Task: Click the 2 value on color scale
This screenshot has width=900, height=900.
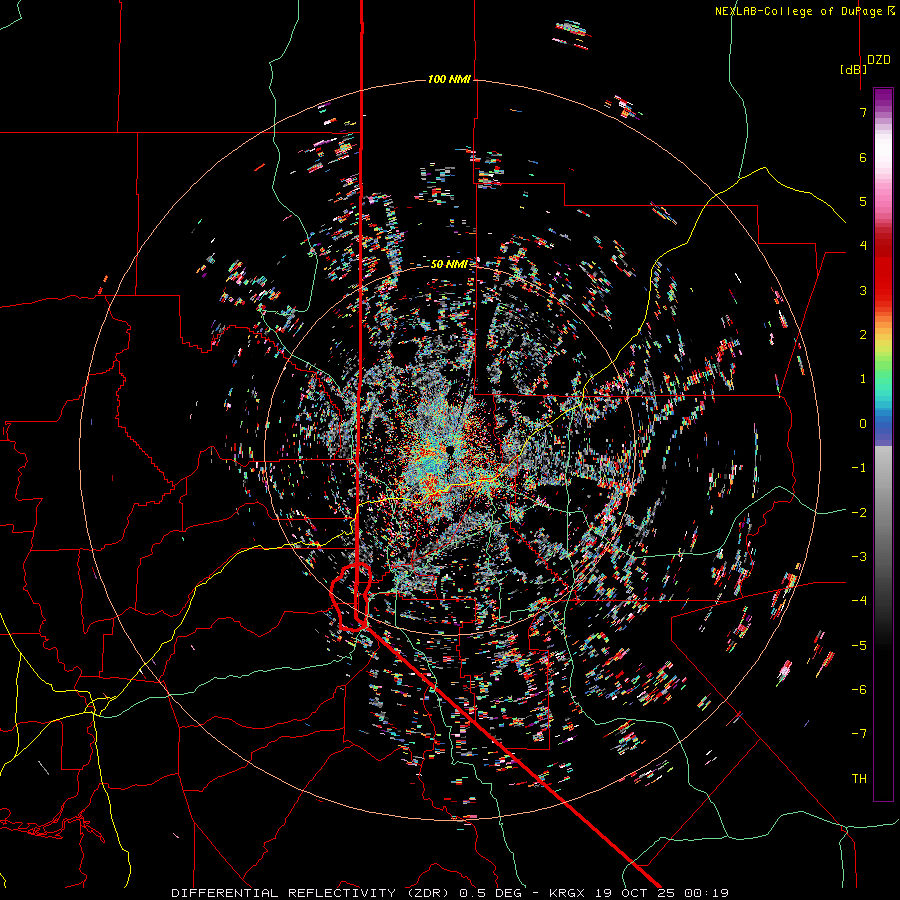Action: point(863,335)
